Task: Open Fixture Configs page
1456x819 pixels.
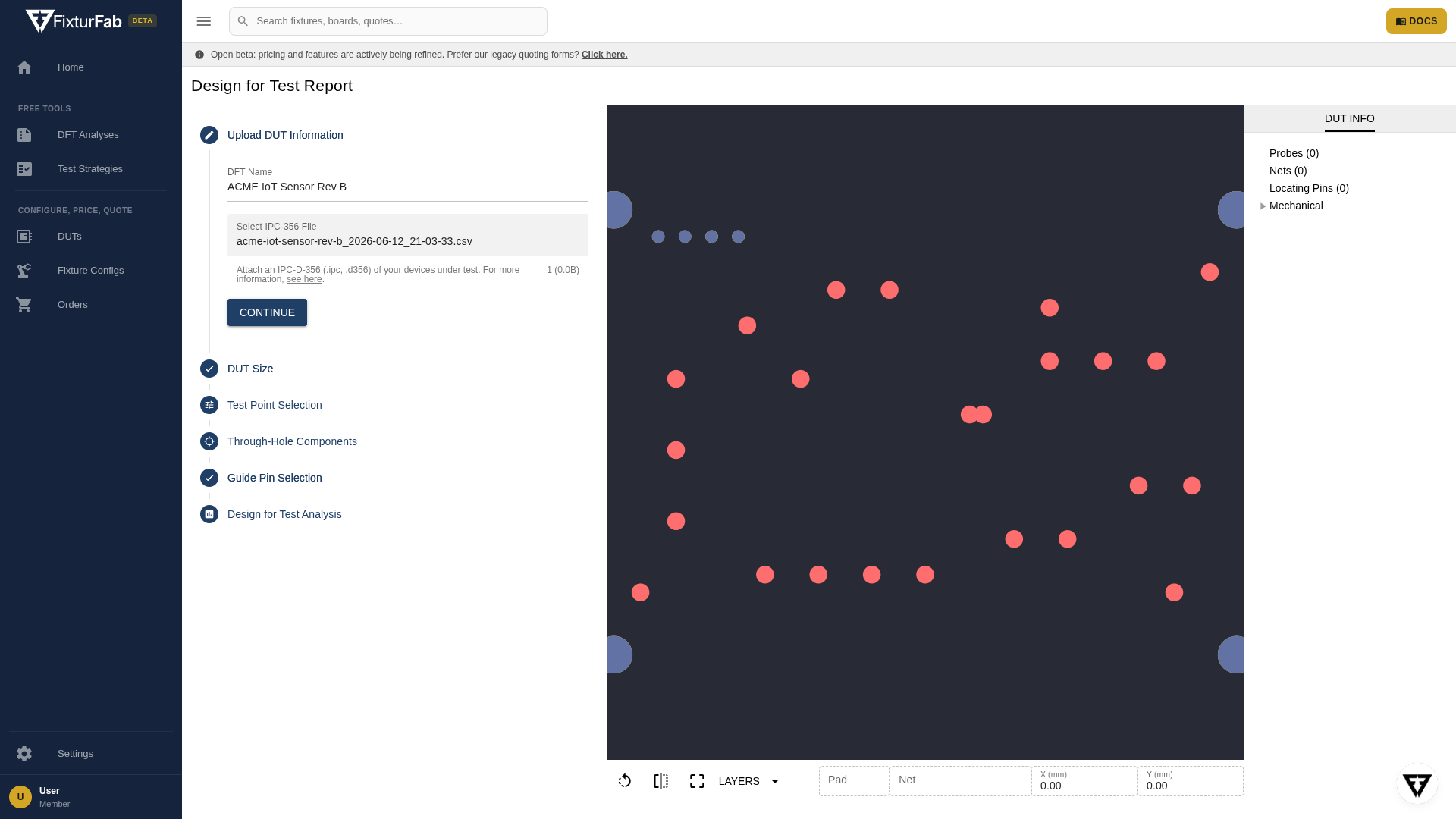Action: [91, 271]
